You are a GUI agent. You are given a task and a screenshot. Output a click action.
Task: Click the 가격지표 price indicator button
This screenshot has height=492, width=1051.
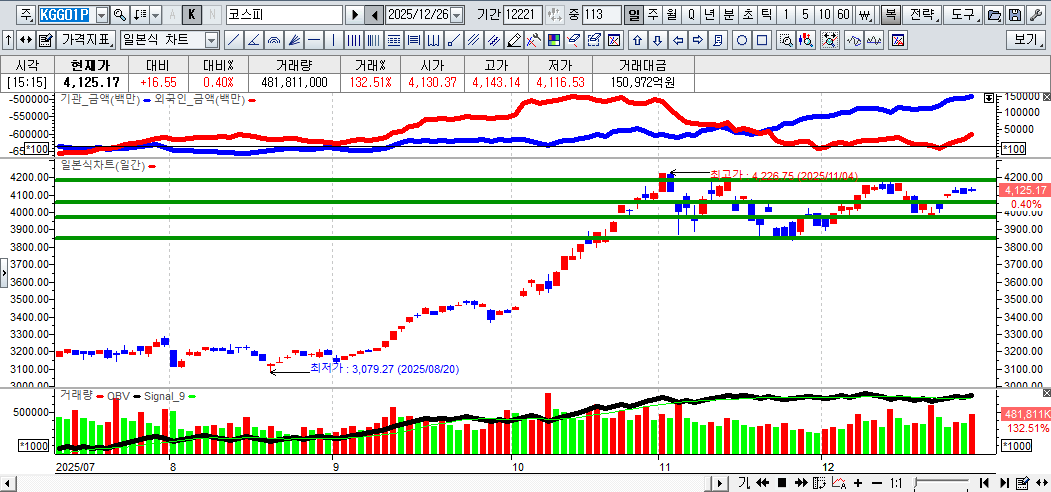pyautogui.click(x=86, y=40)
